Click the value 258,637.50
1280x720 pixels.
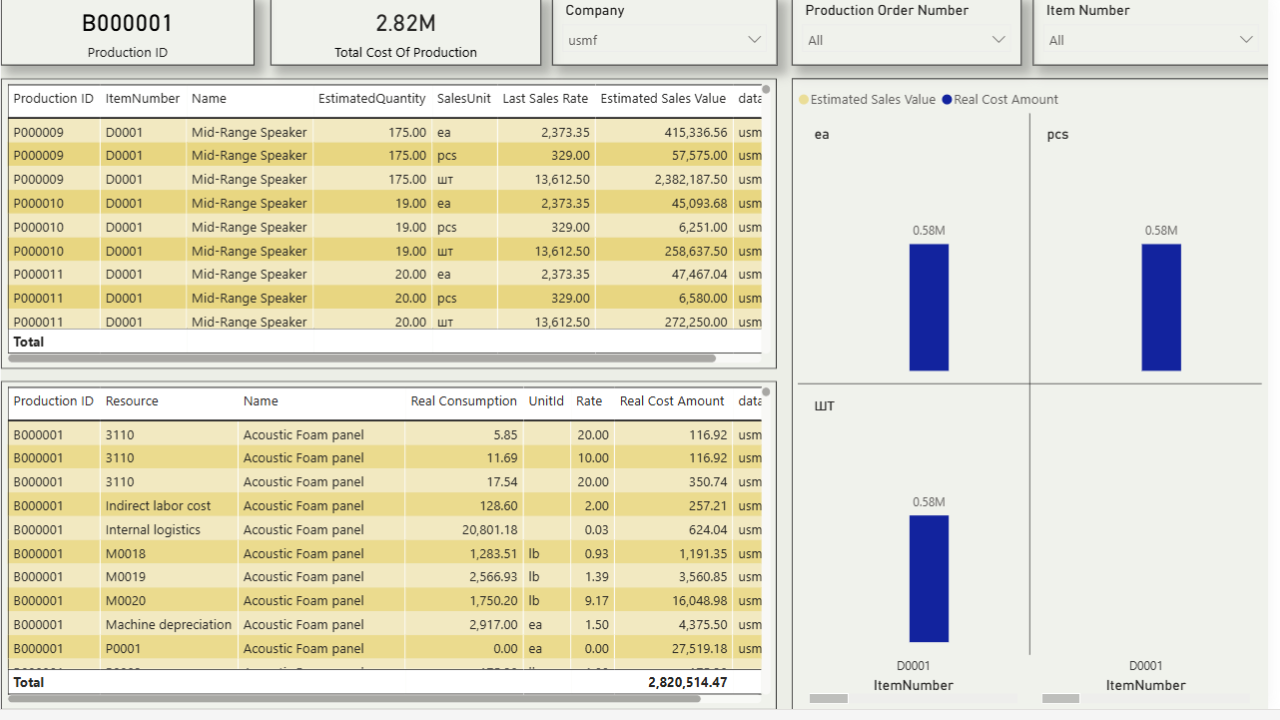[695, 252]
